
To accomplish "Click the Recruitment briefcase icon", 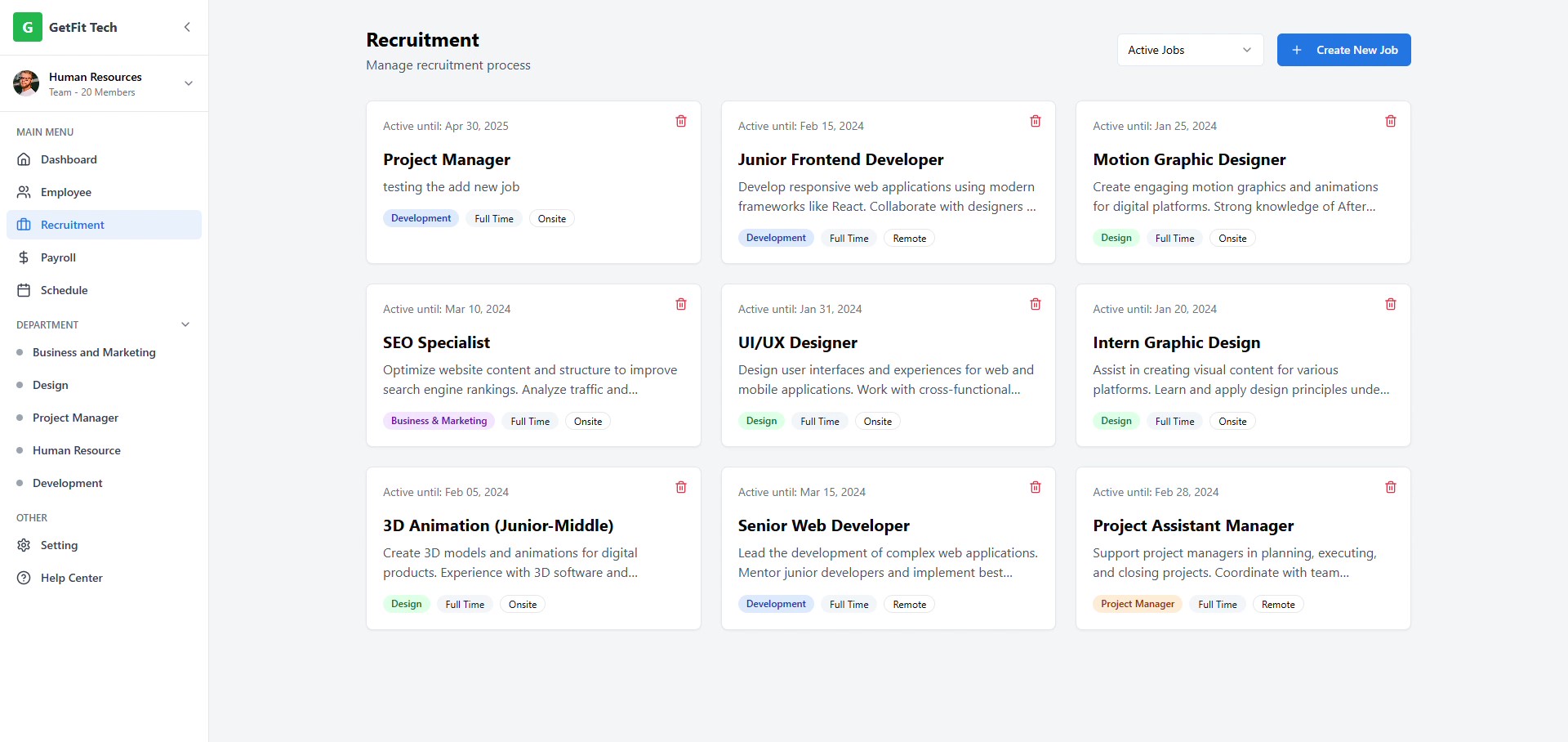I will pos(24,225).
